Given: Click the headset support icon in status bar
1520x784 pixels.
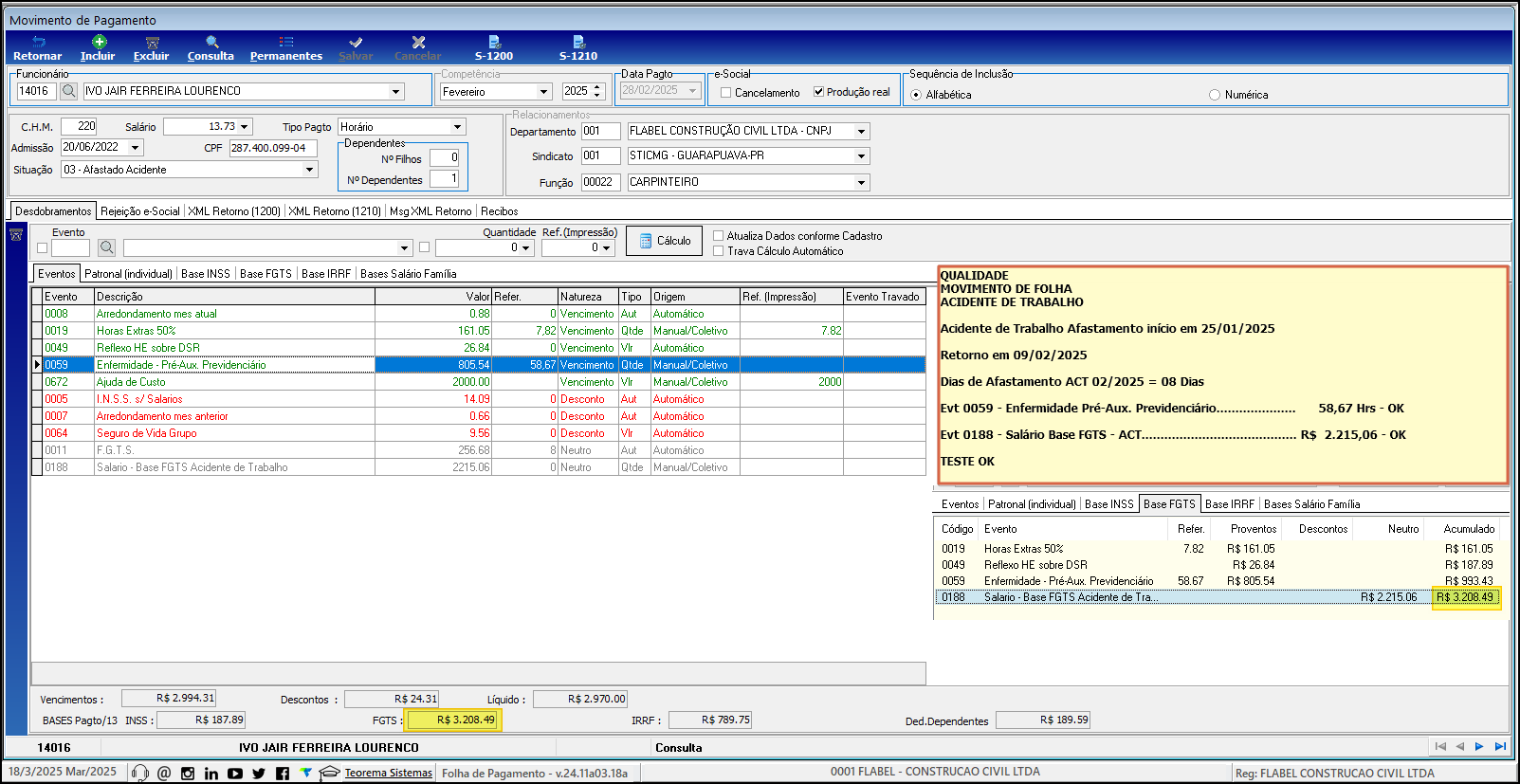Looking at the screenshot, I should 140,773.
